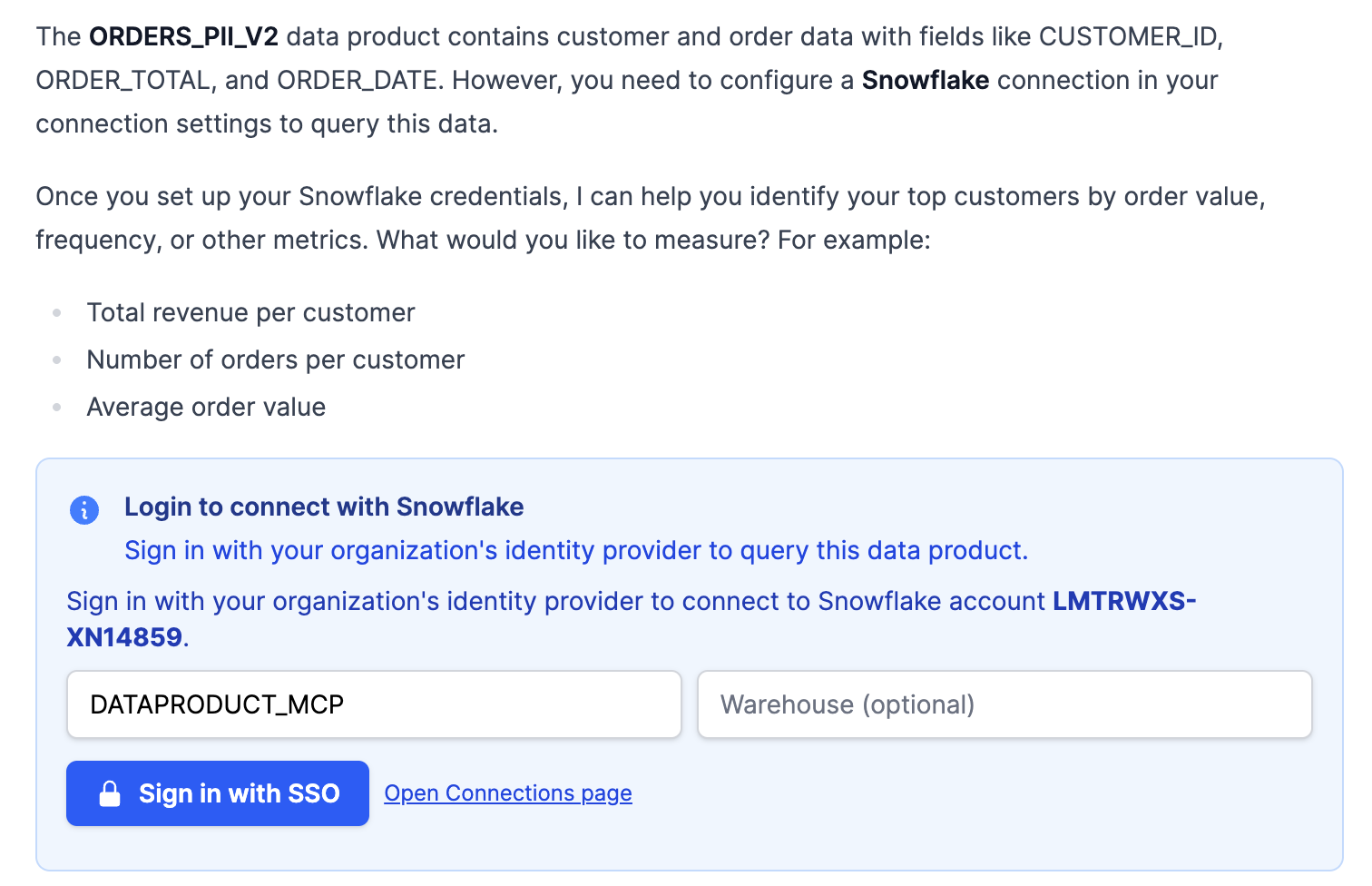1372x886 pixels.
Task: Click the bolded ORDERS_PII_V2 product name
Action: [183, 36]
